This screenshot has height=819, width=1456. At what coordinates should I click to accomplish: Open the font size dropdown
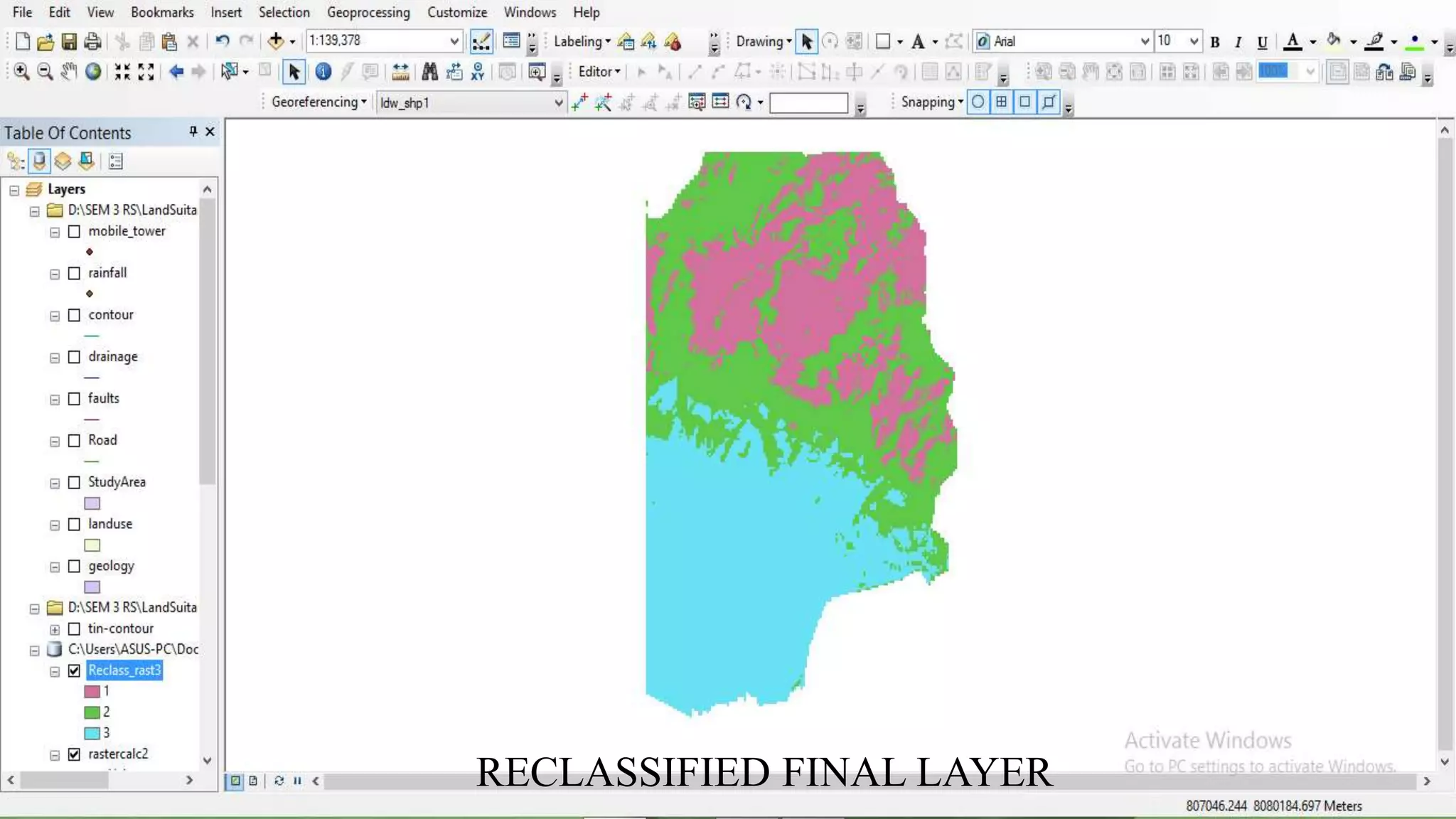coord(1194,41)
